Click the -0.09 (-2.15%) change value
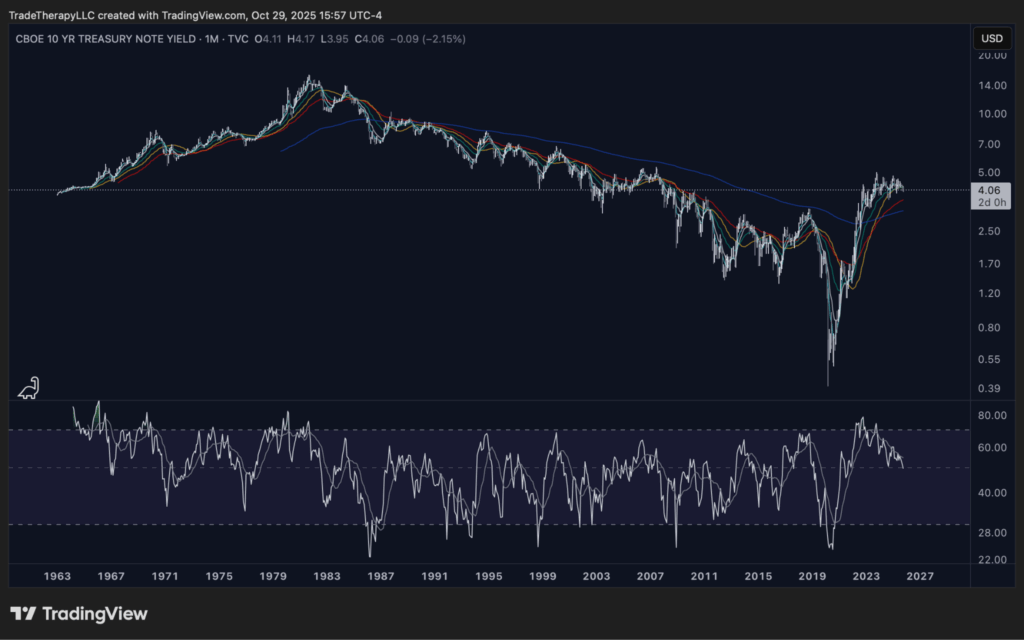The width and height of the screenshot is (1024, 640). pyautogui.click(x=426, y=39)
